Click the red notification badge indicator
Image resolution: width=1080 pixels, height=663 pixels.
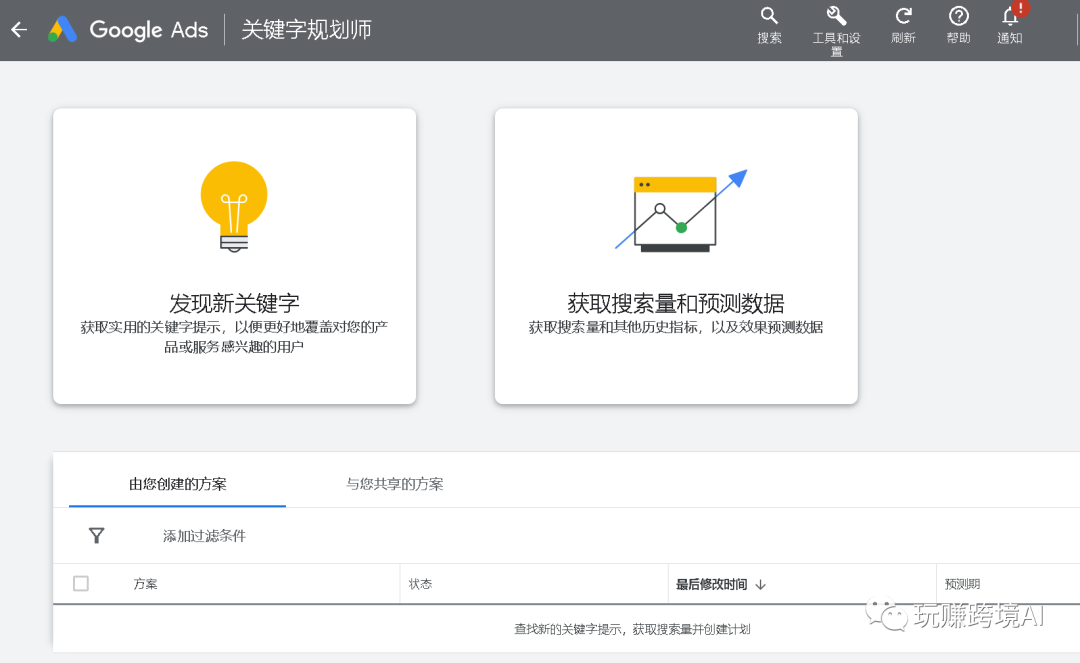(1020, 8)
